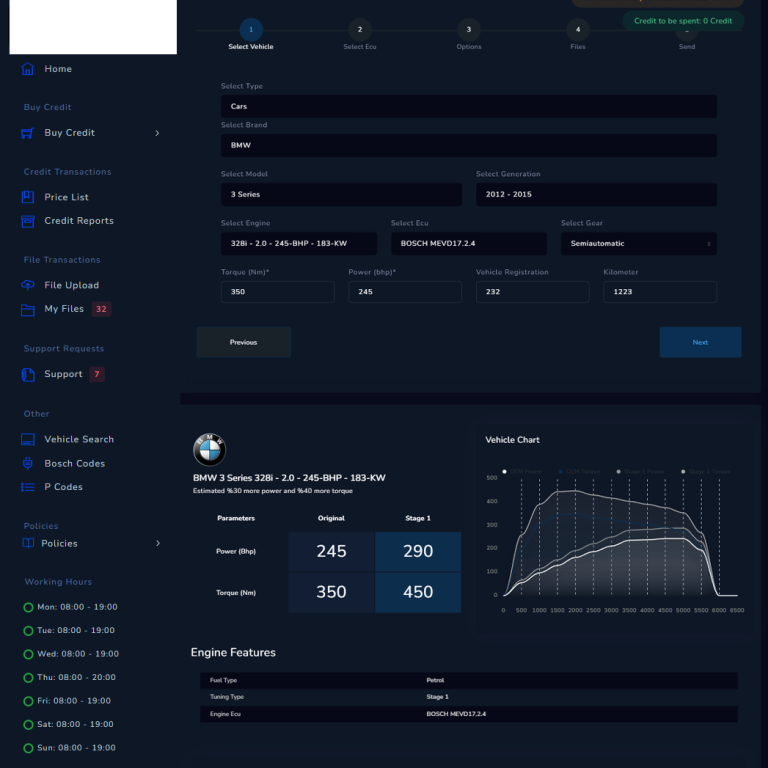Click the Next button
This screenshot has width=768, height=768.
[x=700, y=342]
